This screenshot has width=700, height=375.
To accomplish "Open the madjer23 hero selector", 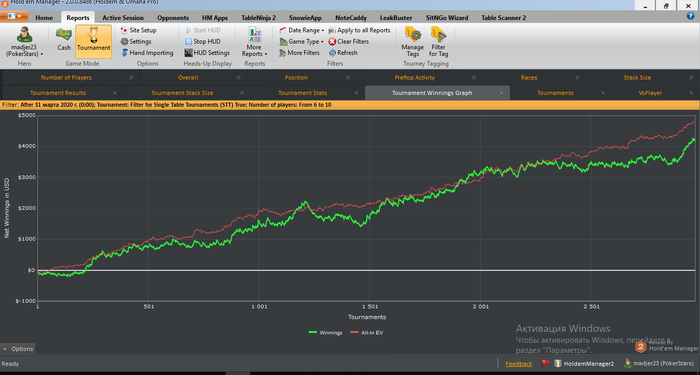I will click(25, 42).
